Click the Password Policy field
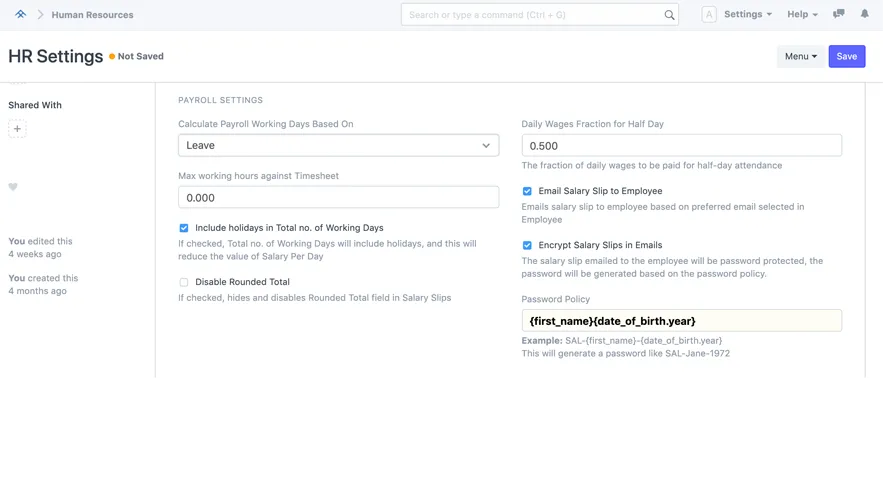The width and height of the screenshot is (883, 503). click(681, 321)
